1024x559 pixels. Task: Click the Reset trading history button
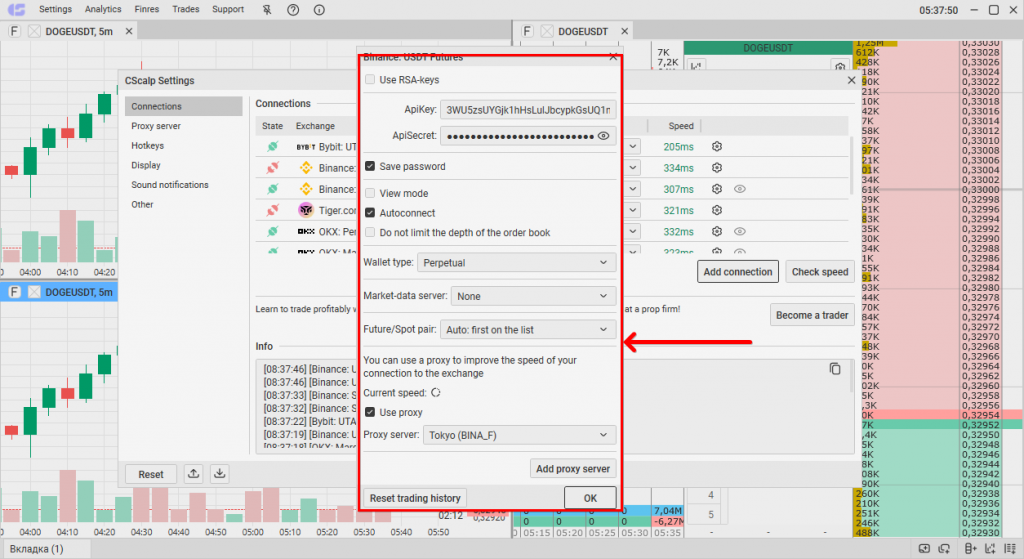coord(415,498)
